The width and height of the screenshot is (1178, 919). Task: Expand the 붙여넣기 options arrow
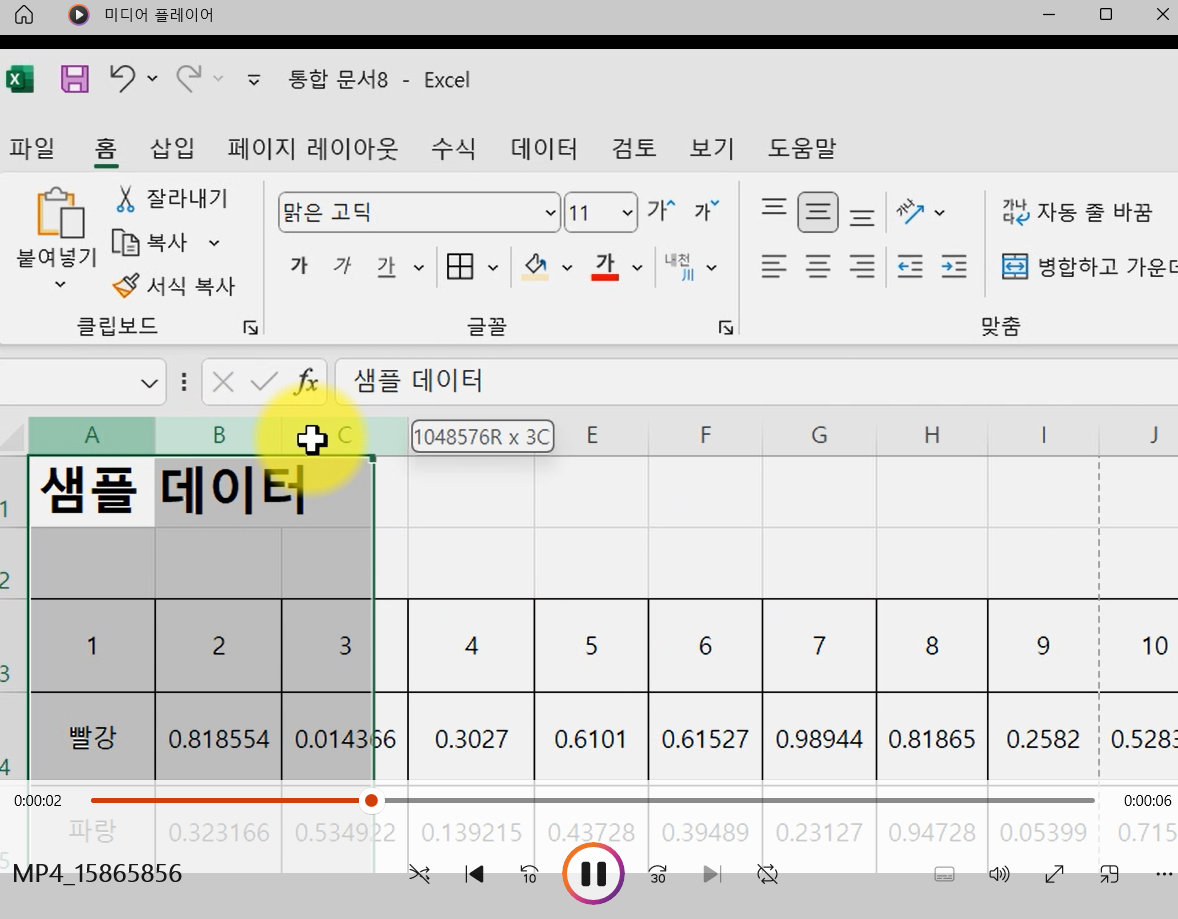coord(60,284)
